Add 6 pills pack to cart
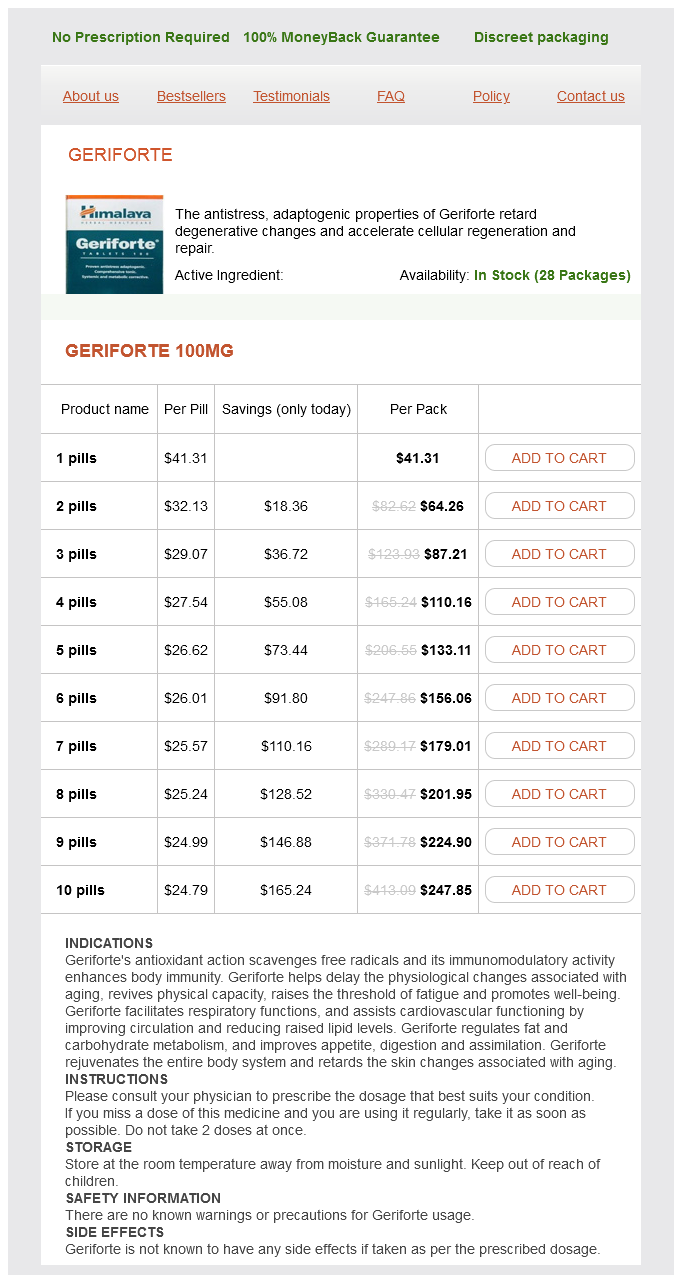The width and height of the screenshot is (682, 1283). pos(559,698)
